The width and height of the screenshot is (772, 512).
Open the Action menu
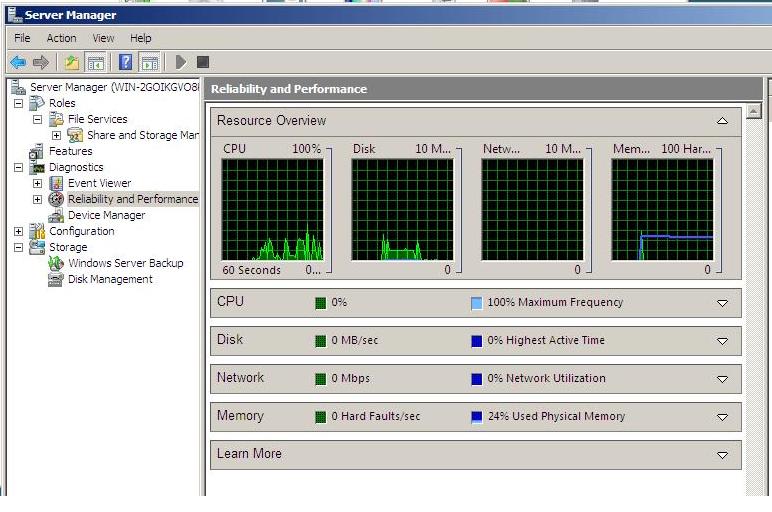click(x=62, y=38)
